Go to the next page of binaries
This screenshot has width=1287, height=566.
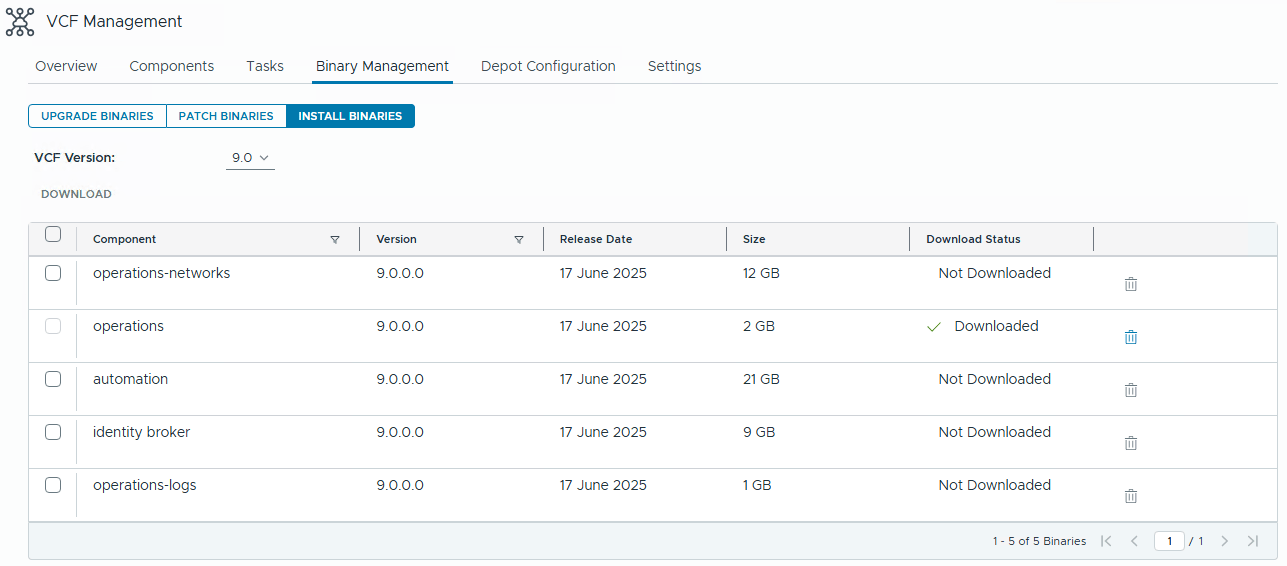click(1224, 541)
